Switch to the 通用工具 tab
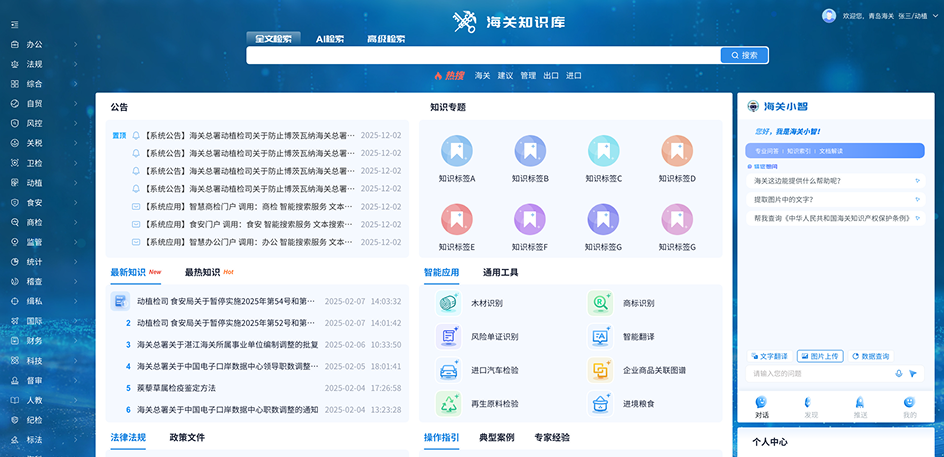The width and height of the screenshot is (944, 457). tap(500, 272)
